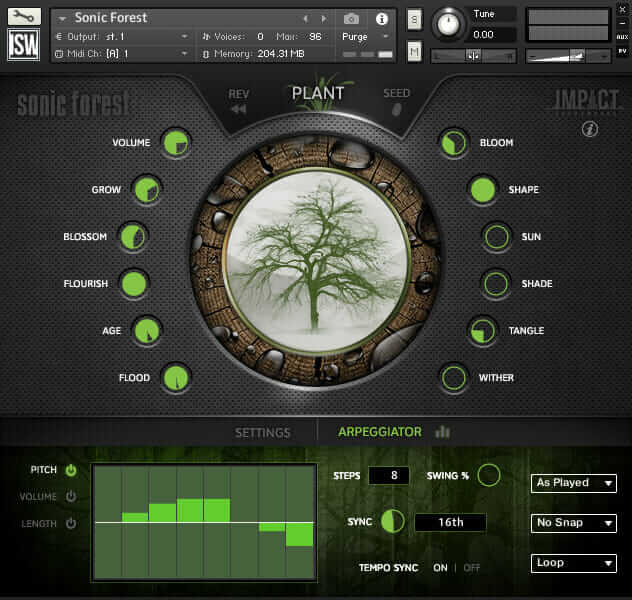This screenshot has height=600, width=632.
Task: Enable the PITCH power button
Action: click(x=71, y=470)
